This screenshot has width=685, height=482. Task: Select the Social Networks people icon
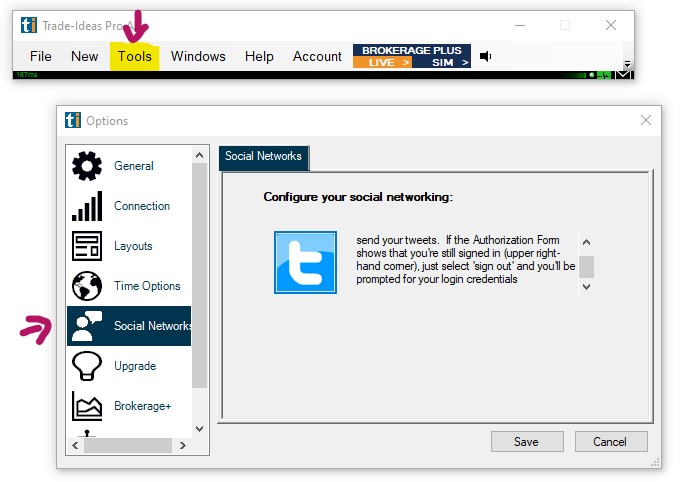coord(87,326)
